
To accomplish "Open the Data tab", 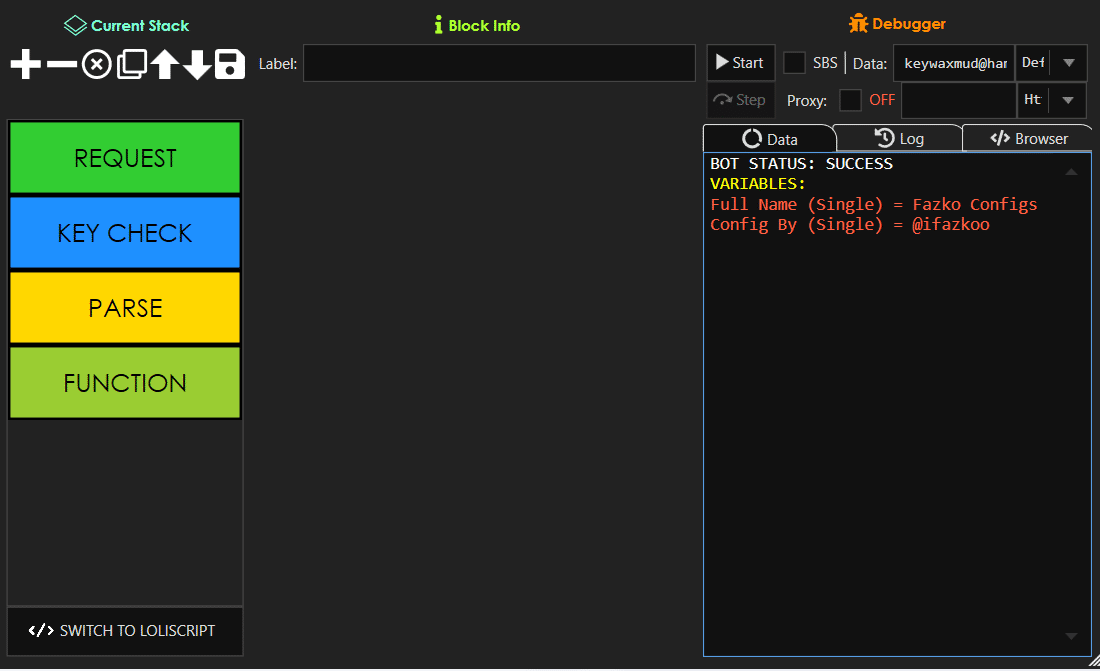I will pyautogui.click(x=770, y=137).
